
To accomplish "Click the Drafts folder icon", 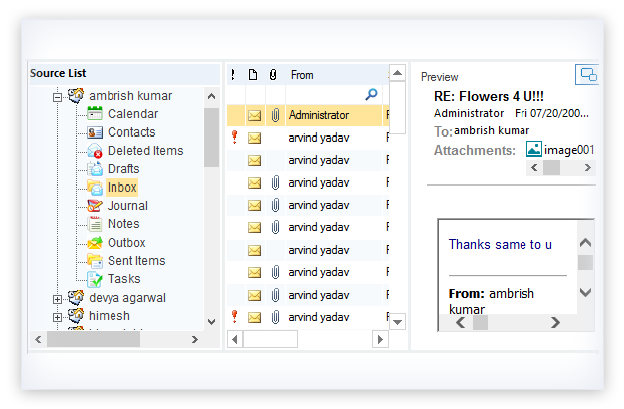I will pyautogui.click(x=95, y=169).
